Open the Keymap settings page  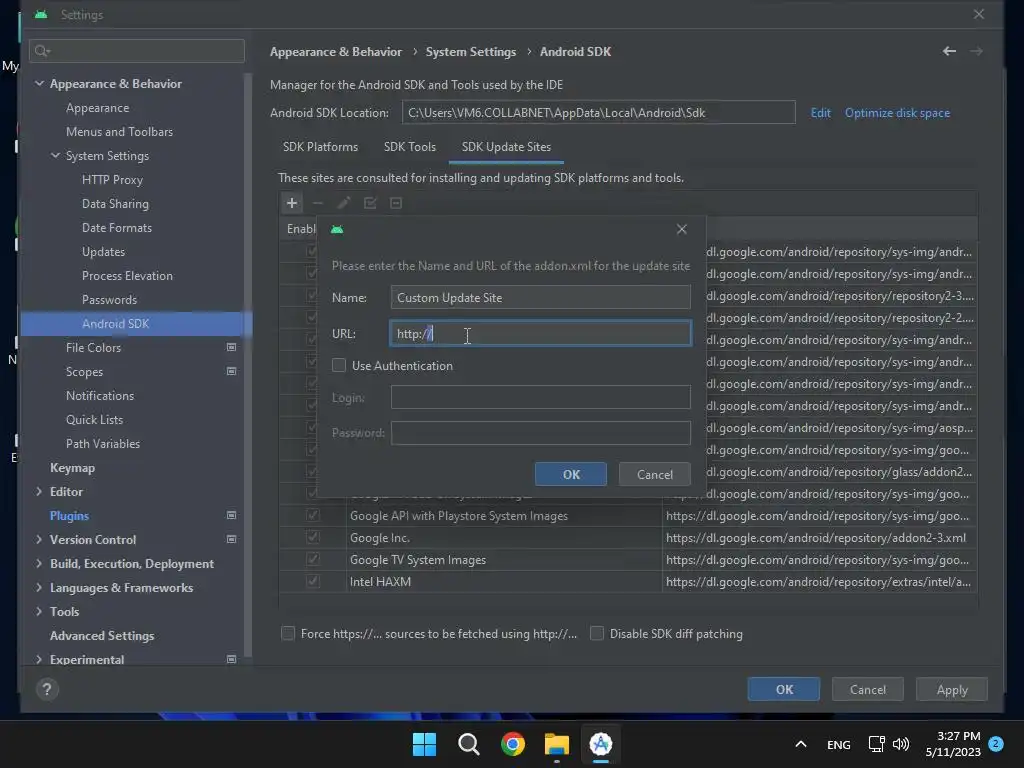click(x=72, y=468)
